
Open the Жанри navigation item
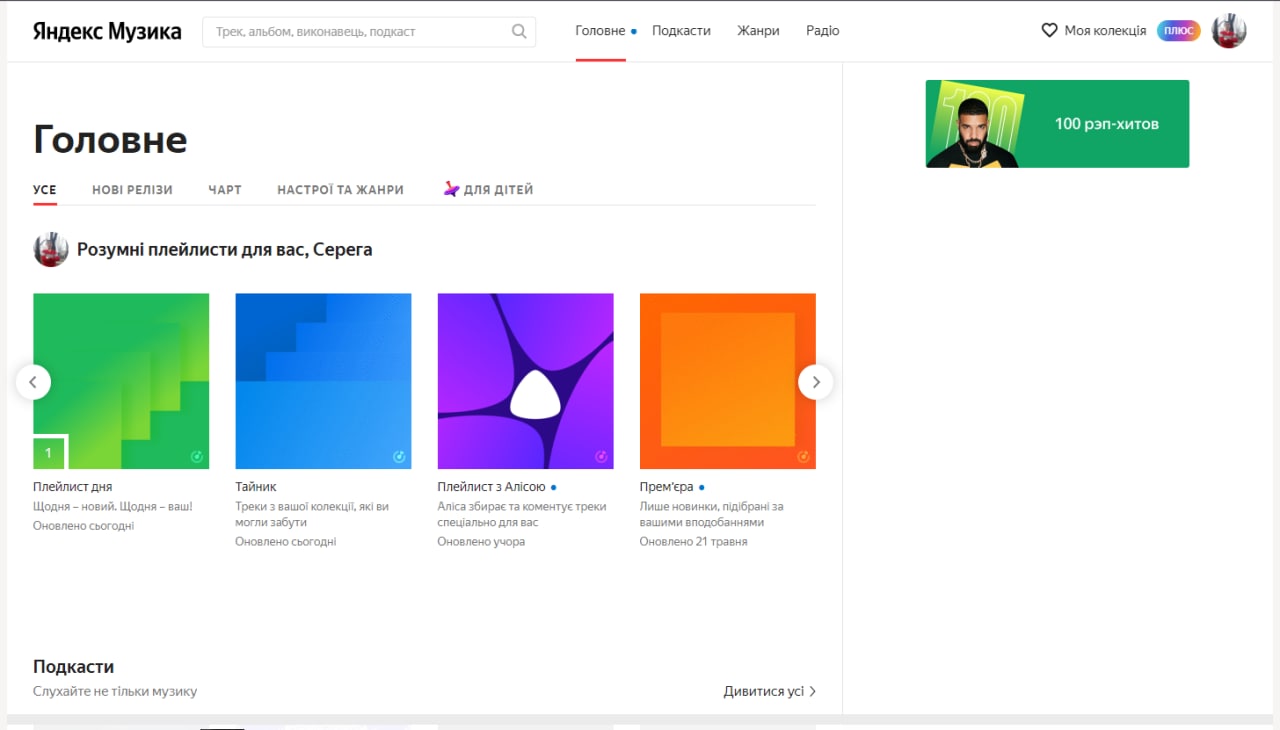pos(758,31)
